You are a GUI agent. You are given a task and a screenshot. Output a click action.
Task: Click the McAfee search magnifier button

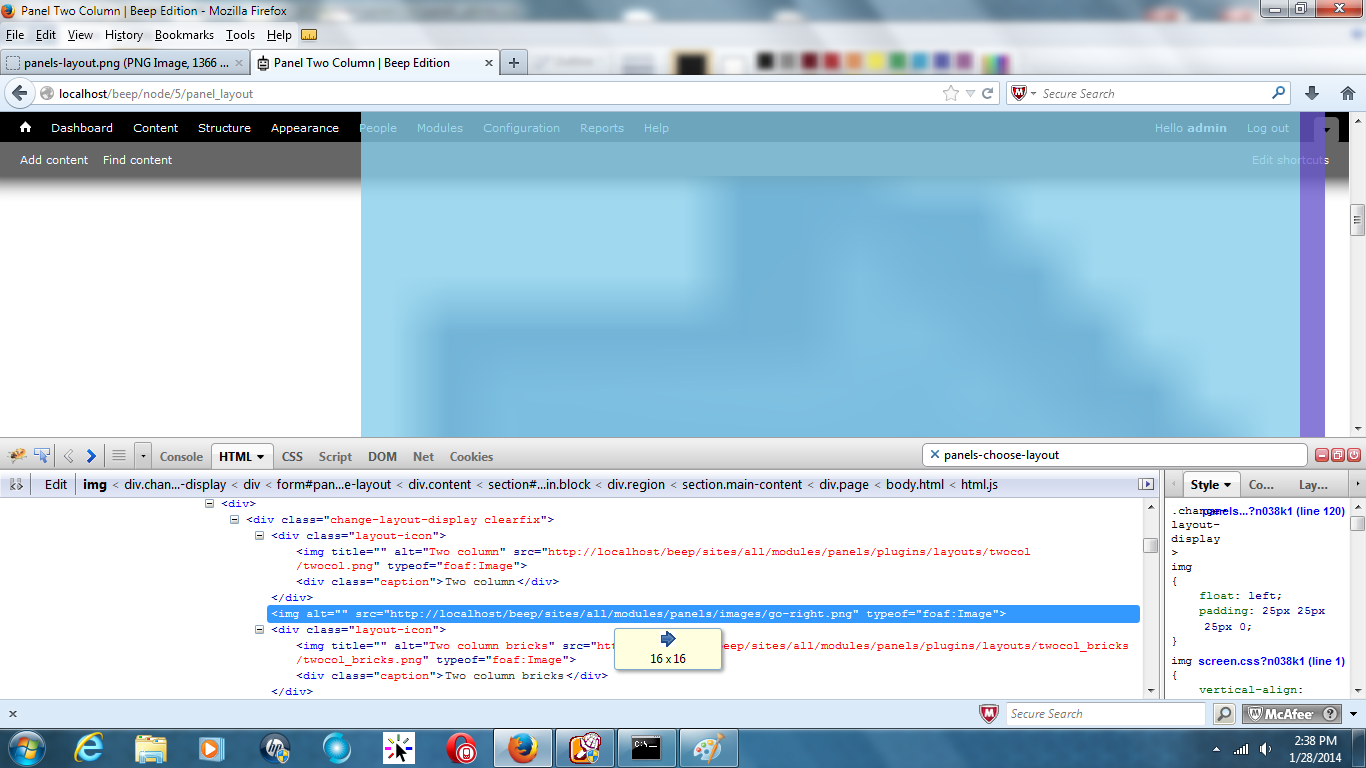1224,714
